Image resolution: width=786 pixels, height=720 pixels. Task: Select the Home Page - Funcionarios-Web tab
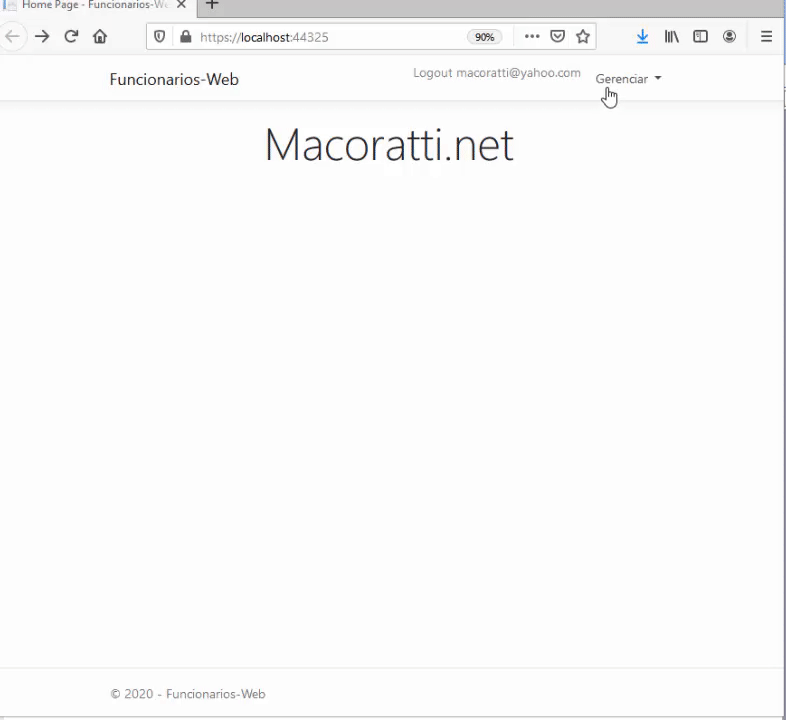pyautogui.click(x=95, y=5)
